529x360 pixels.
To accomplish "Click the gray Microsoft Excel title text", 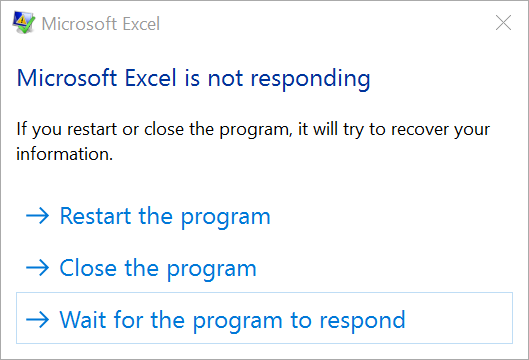I will (101, 24).
